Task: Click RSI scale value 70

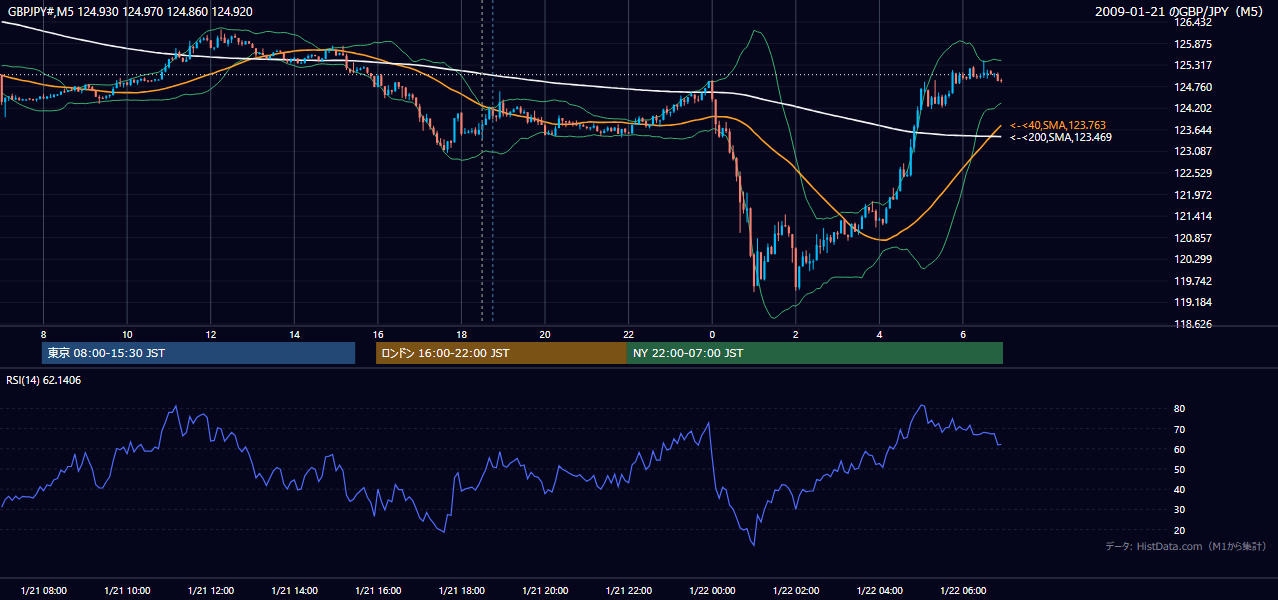Action: [1180, 429]
